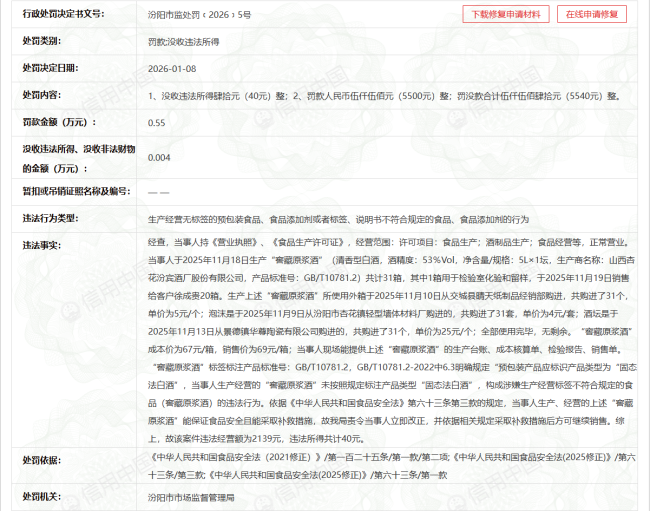650x511 pixels.
Task: Select the fine amount 0.55
Action: [157, 123]
